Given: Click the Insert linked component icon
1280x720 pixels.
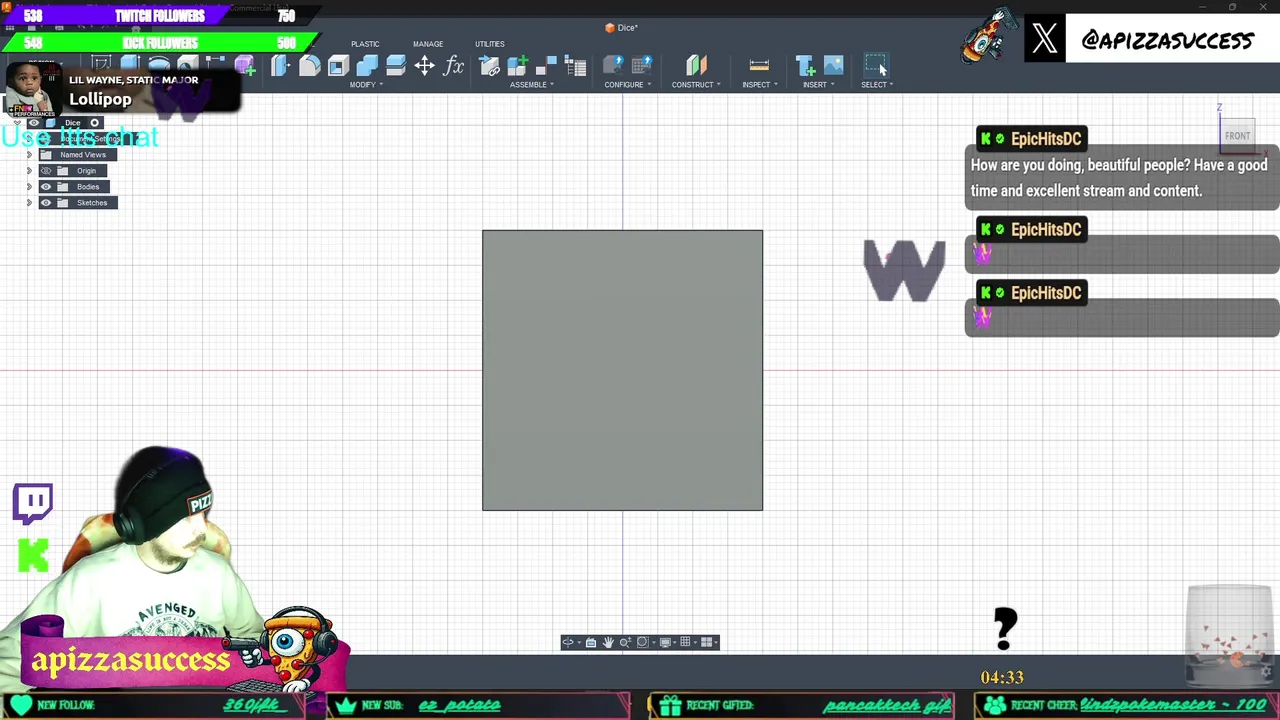Looking at the screenshot, I should 490,66.
